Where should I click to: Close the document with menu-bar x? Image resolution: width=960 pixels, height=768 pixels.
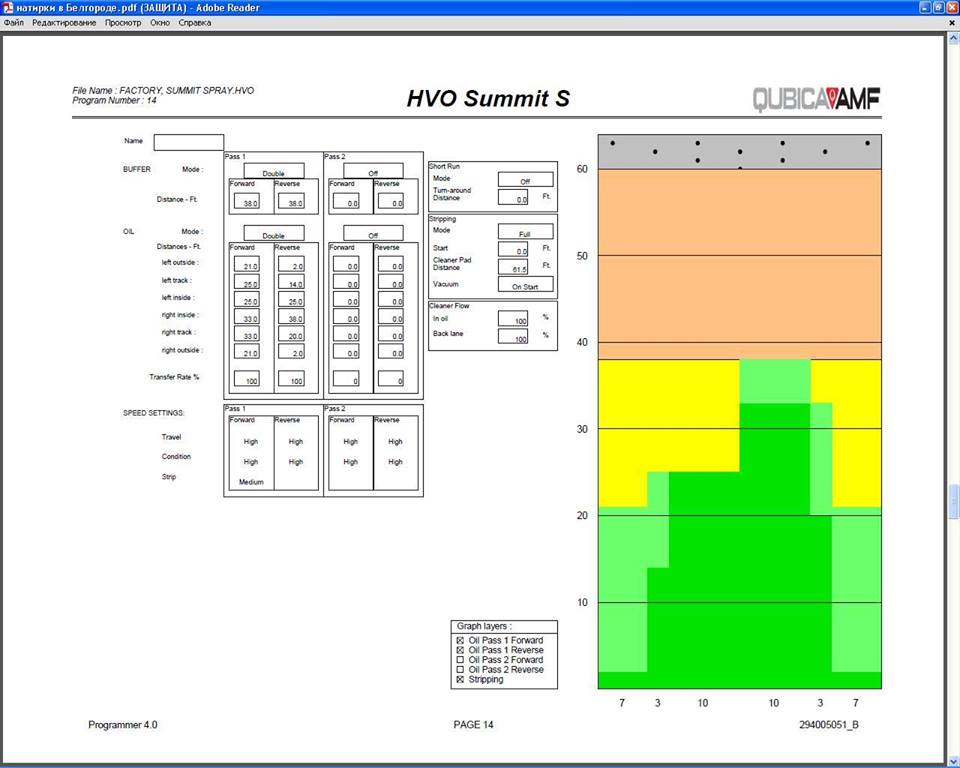pyautogui.click(x=952, y=23)
